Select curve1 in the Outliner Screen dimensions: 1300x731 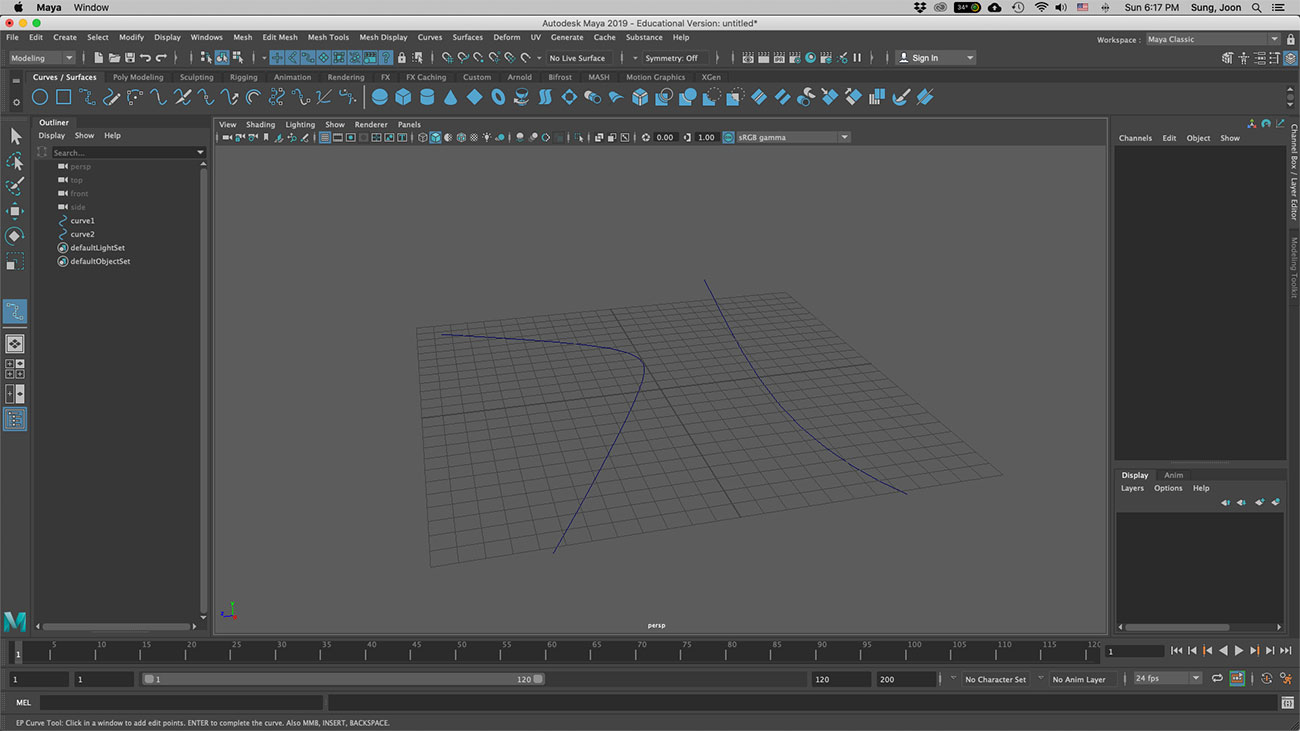(82, 220)
